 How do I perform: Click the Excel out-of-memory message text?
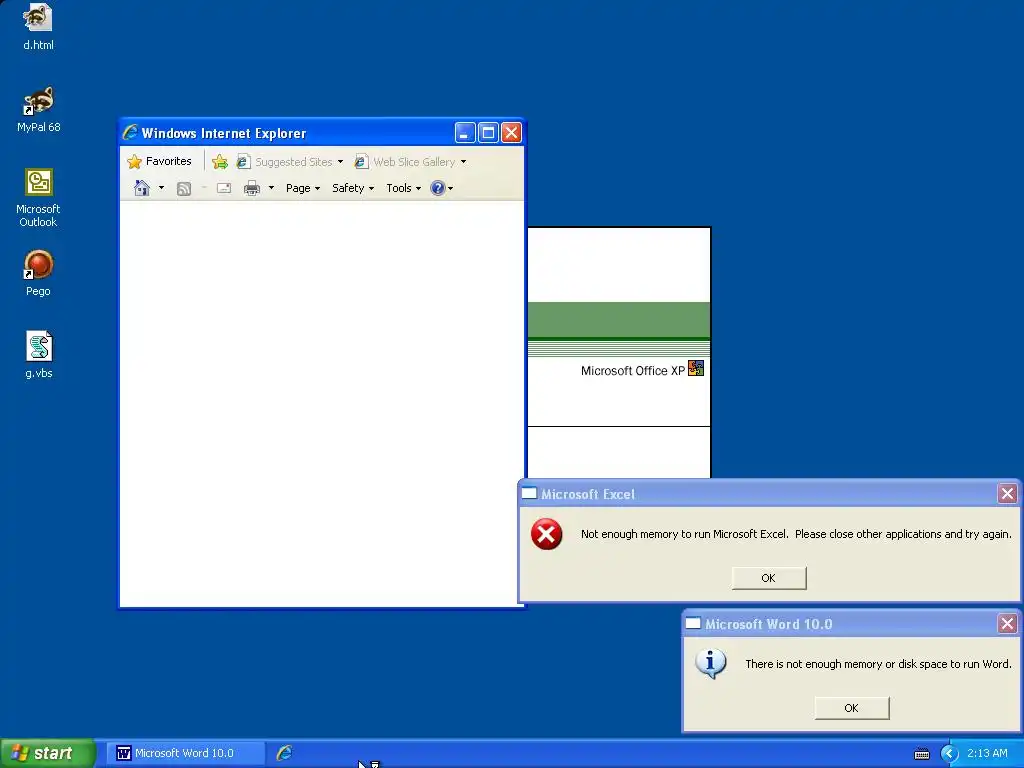(796, 534)
